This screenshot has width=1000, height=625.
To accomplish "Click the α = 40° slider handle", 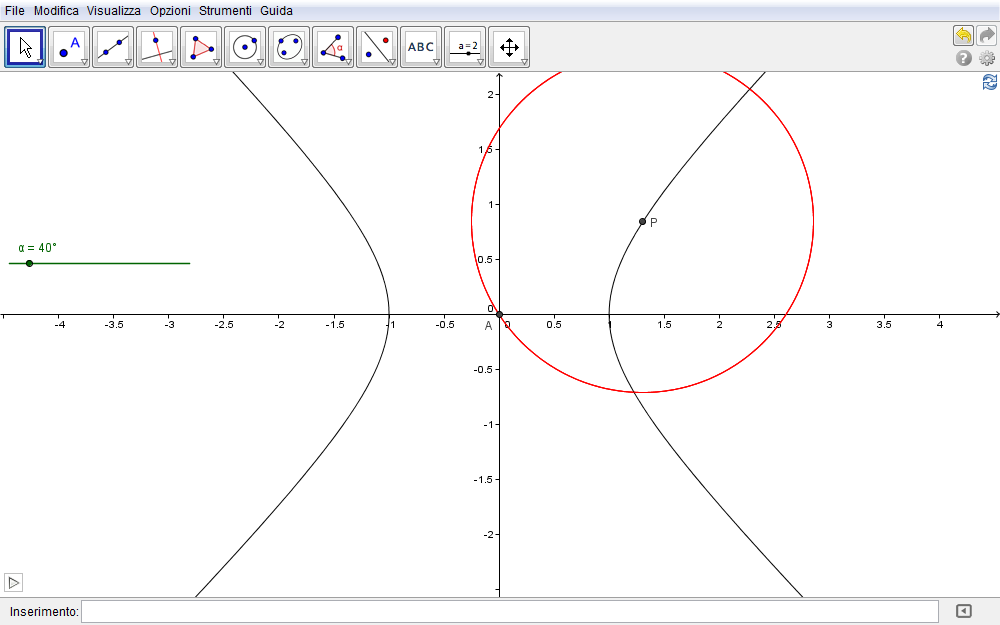I will 29,263.
